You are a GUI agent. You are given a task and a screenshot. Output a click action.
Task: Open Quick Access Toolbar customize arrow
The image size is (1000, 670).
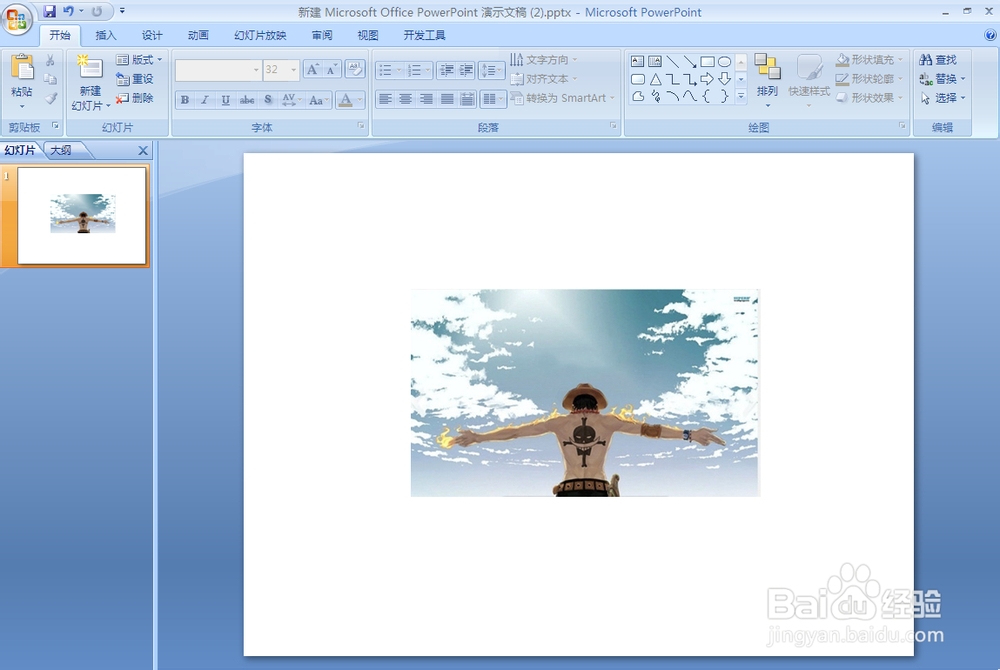pyautogui.click(x=122, y=11)
